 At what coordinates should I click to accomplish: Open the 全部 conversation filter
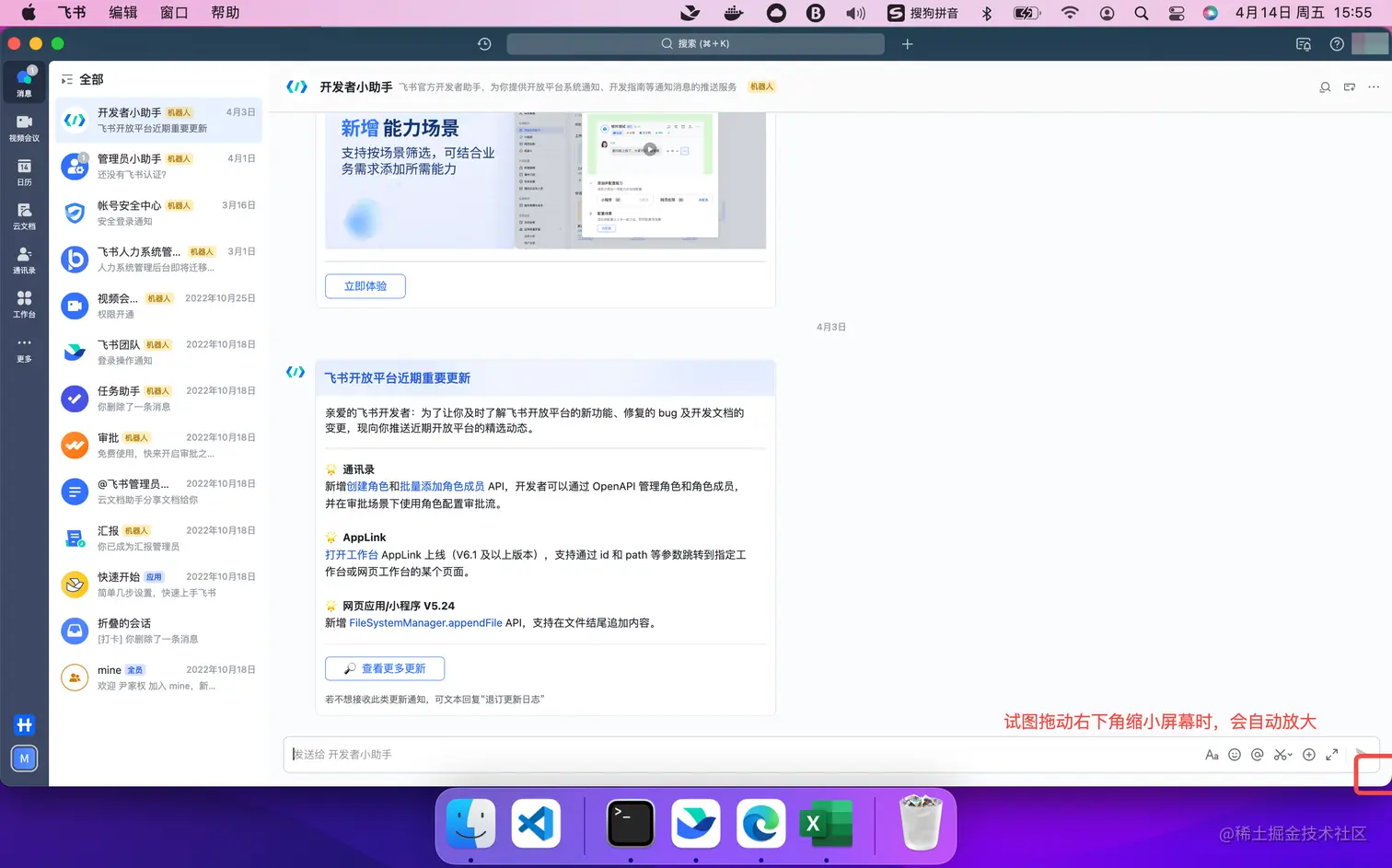(82, 80)
